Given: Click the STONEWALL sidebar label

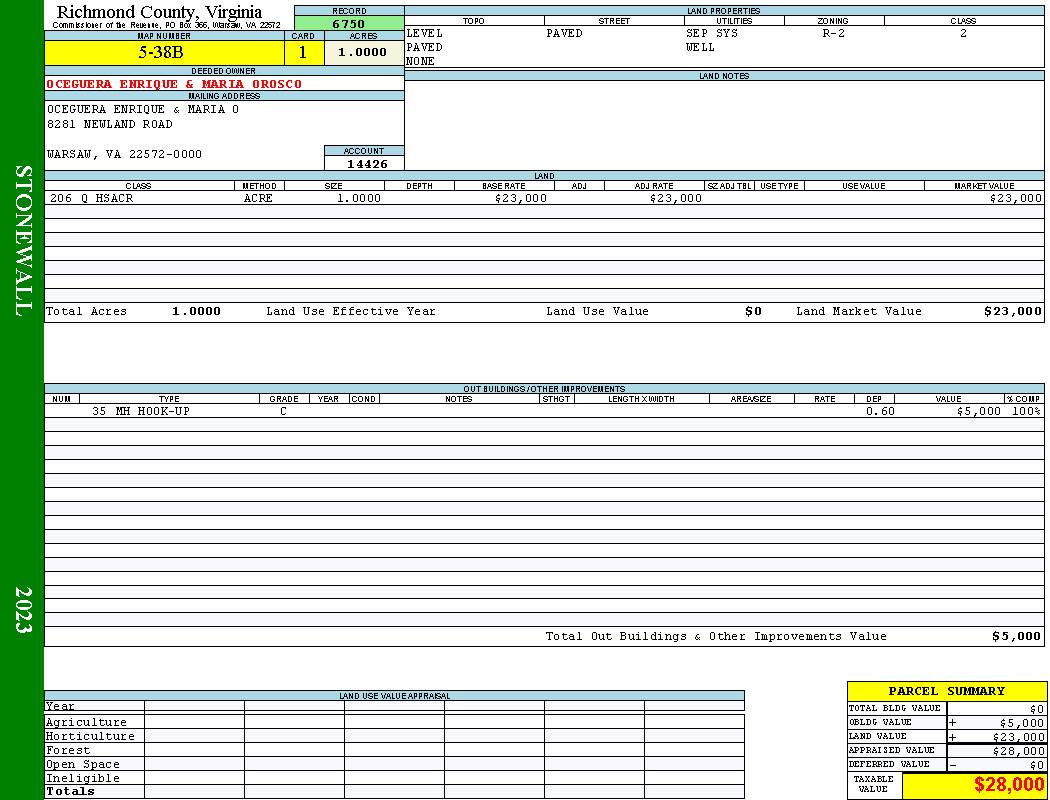Looking at the screenshot, I should (x=23, y=241).
